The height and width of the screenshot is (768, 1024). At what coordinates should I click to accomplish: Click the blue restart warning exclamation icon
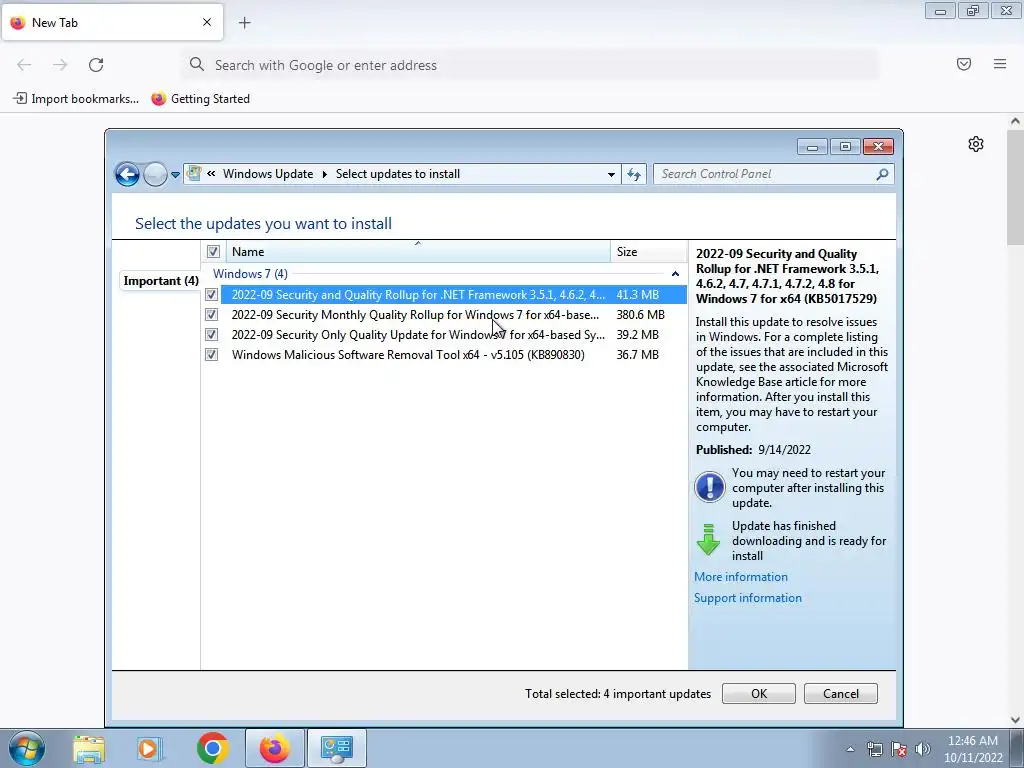tap(709, 487)
